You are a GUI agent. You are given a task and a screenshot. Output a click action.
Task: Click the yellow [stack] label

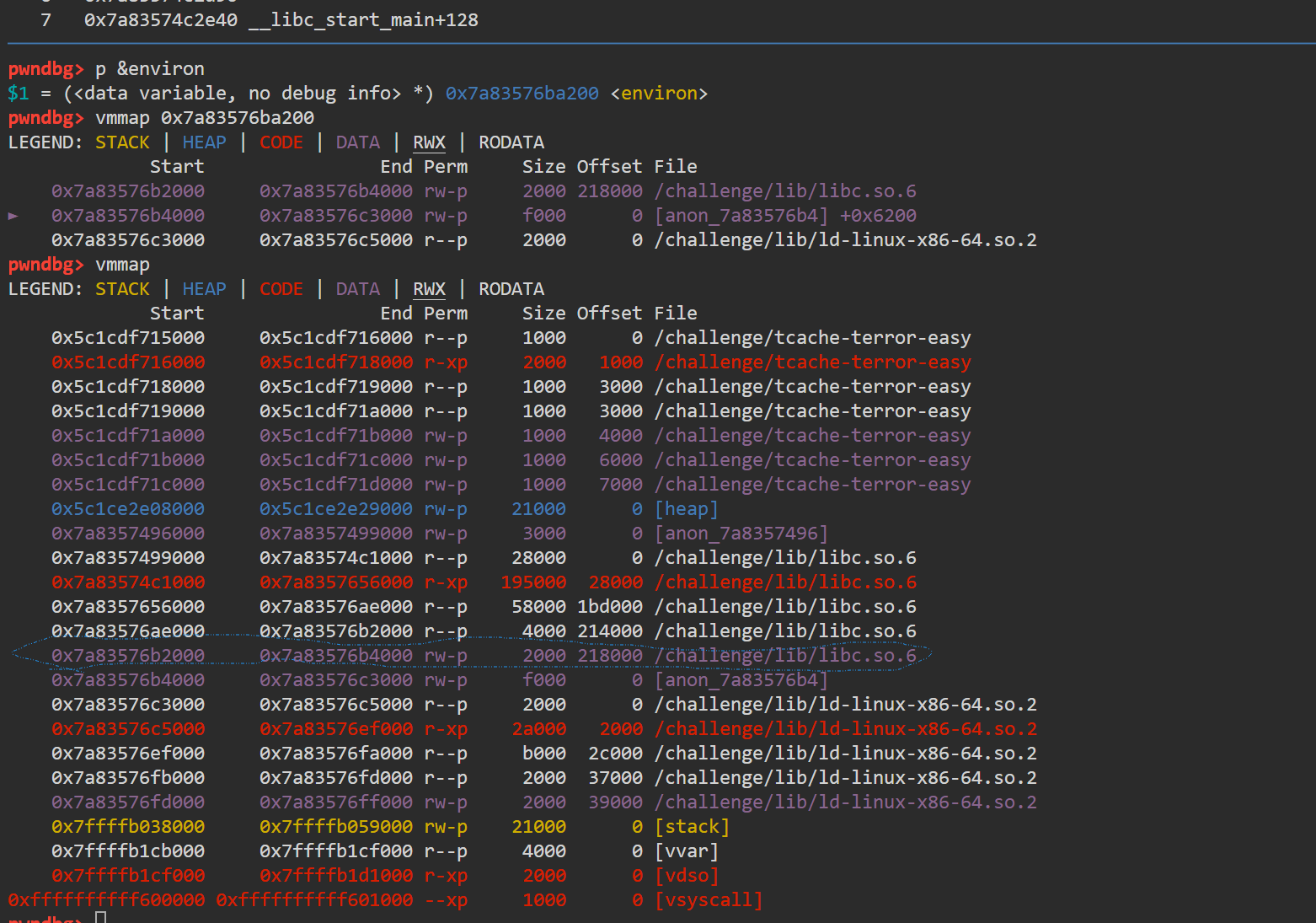click(x=692, y=826)
